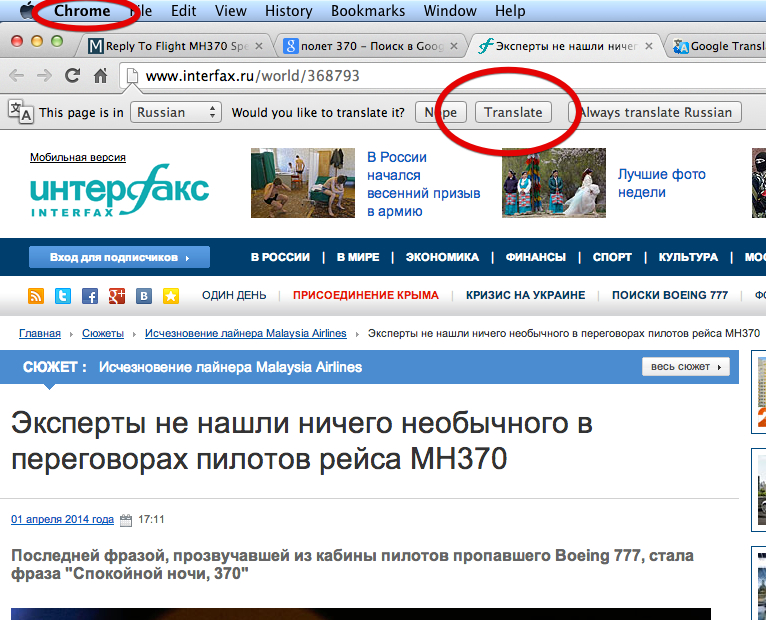The image size is (766, 620).
Task: Click the Лучшие фото недели photo thumbnail
Action: click(554, 183)
